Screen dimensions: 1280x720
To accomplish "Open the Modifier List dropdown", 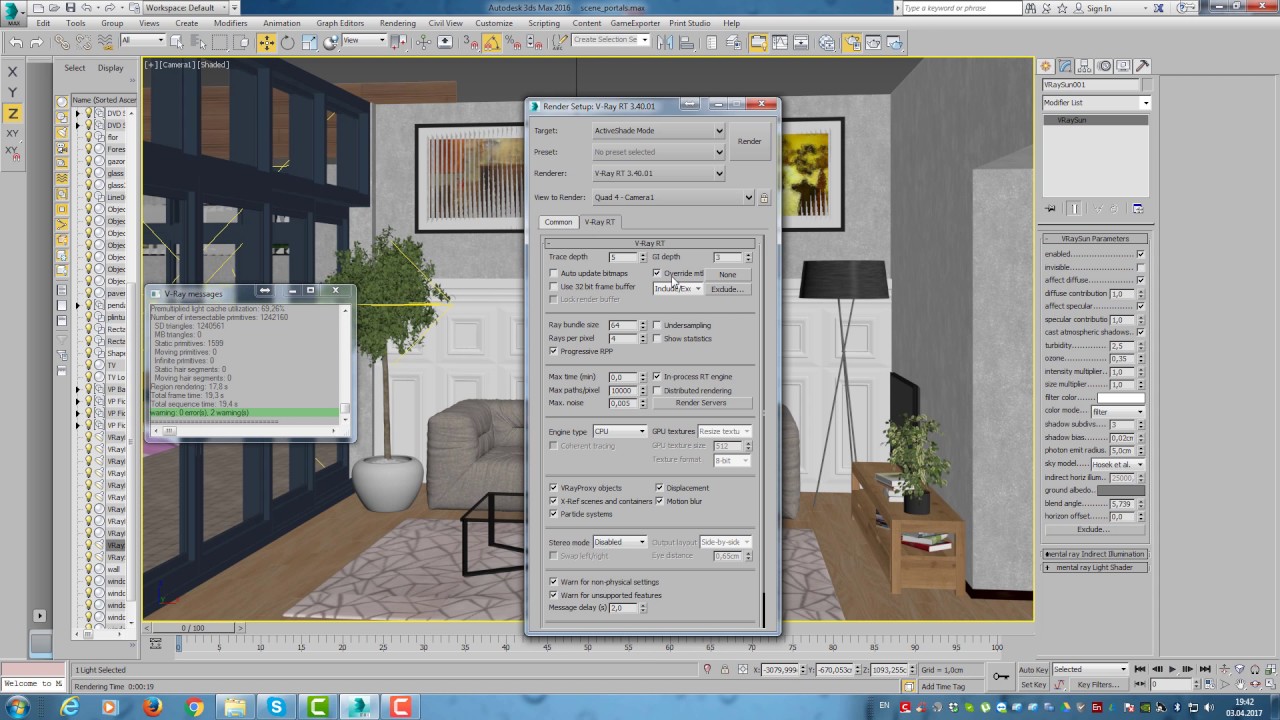I will 1096,102.
